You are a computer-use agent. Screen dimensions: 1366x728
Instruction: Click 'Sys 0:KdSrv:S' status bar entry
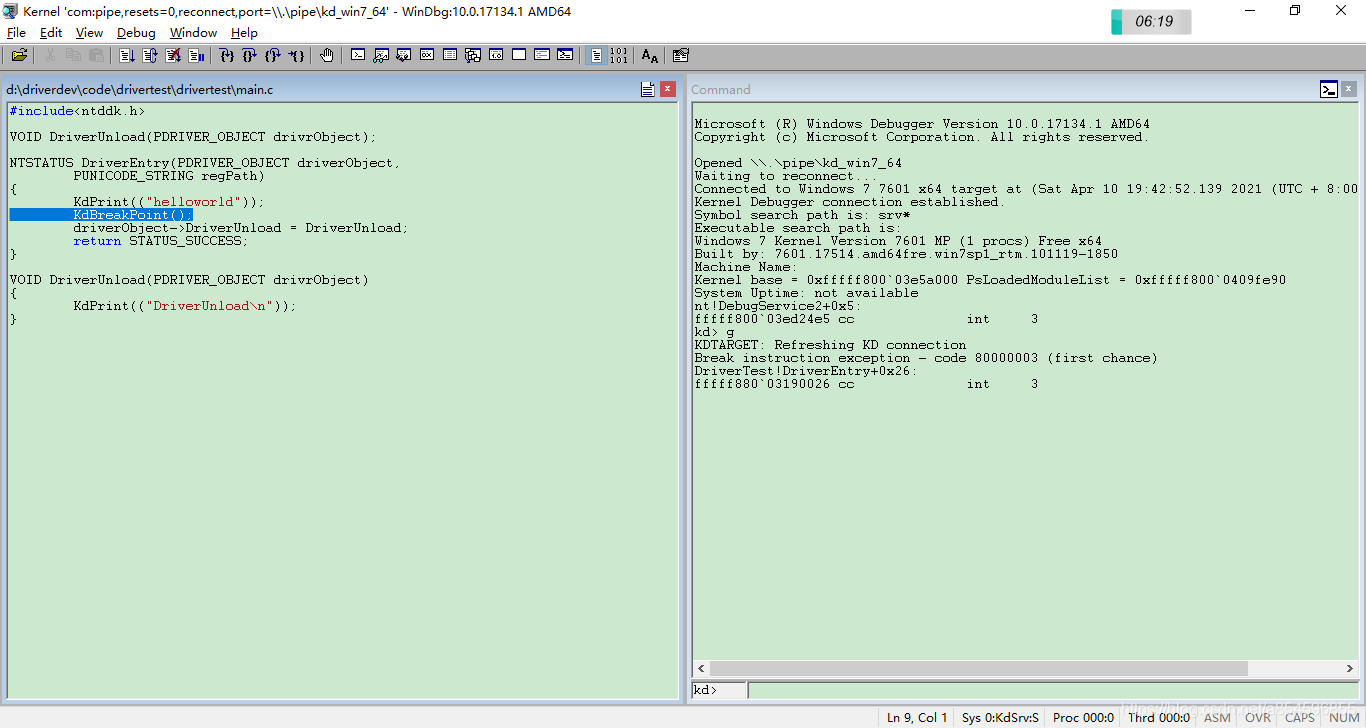(1000, 718)
